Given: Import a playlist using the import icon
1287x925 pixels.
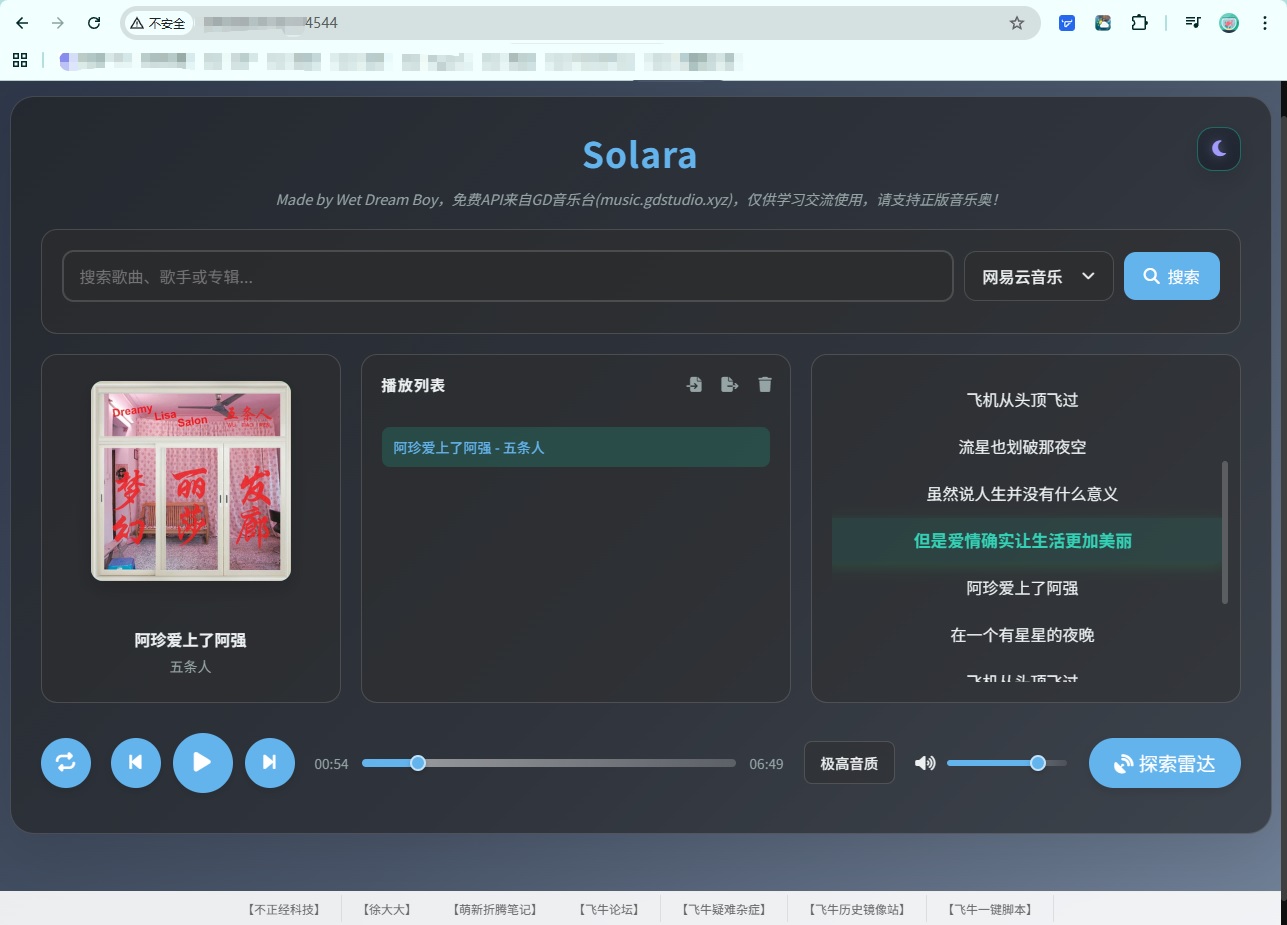Looking at the screenshot, I should tap(694, 384).
